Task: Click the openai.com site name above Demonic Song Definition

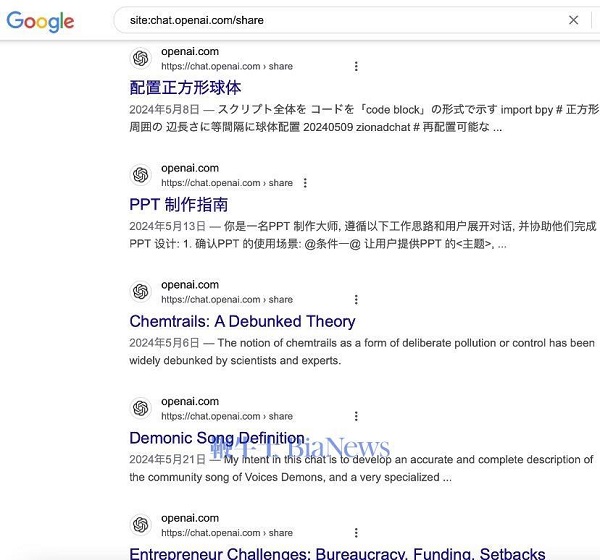Action: (190, 402)
